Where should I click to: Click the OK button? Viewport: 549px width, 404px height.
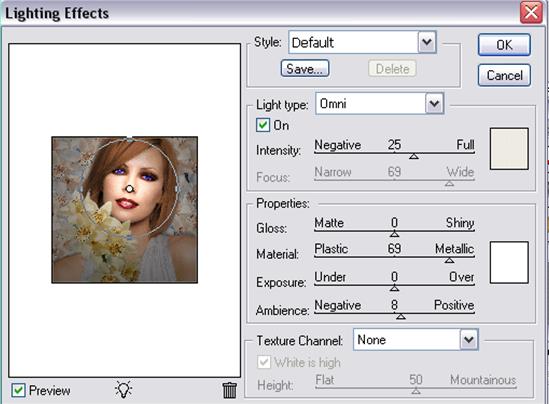click(504, 45)
